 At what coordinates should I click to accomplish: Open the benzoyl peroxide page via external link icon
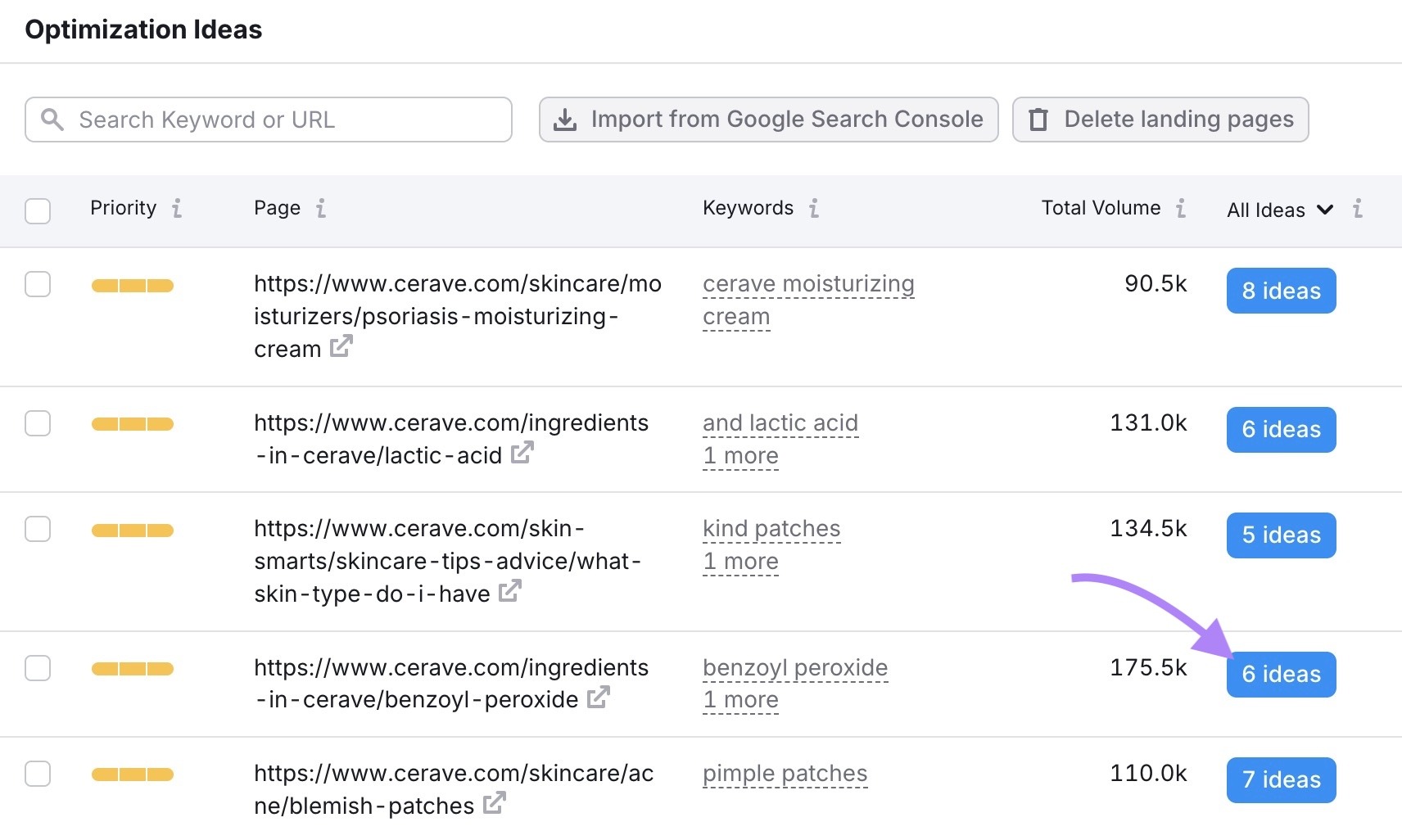pos(600,698)
